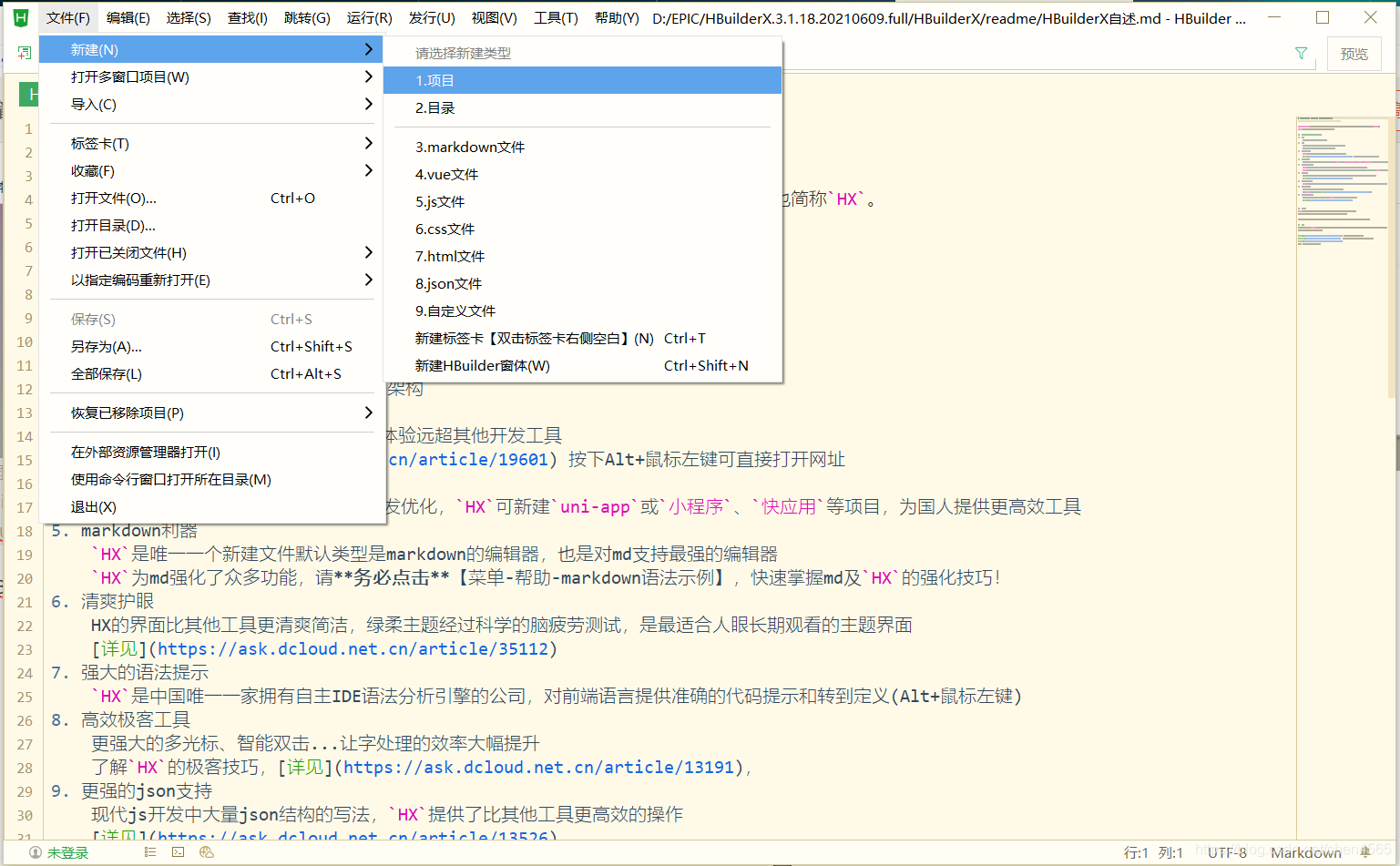Select 新建标签卡 Ctrl+T entry
The height and width of the screenshot is (866, 1400).
tap(583, 338)
